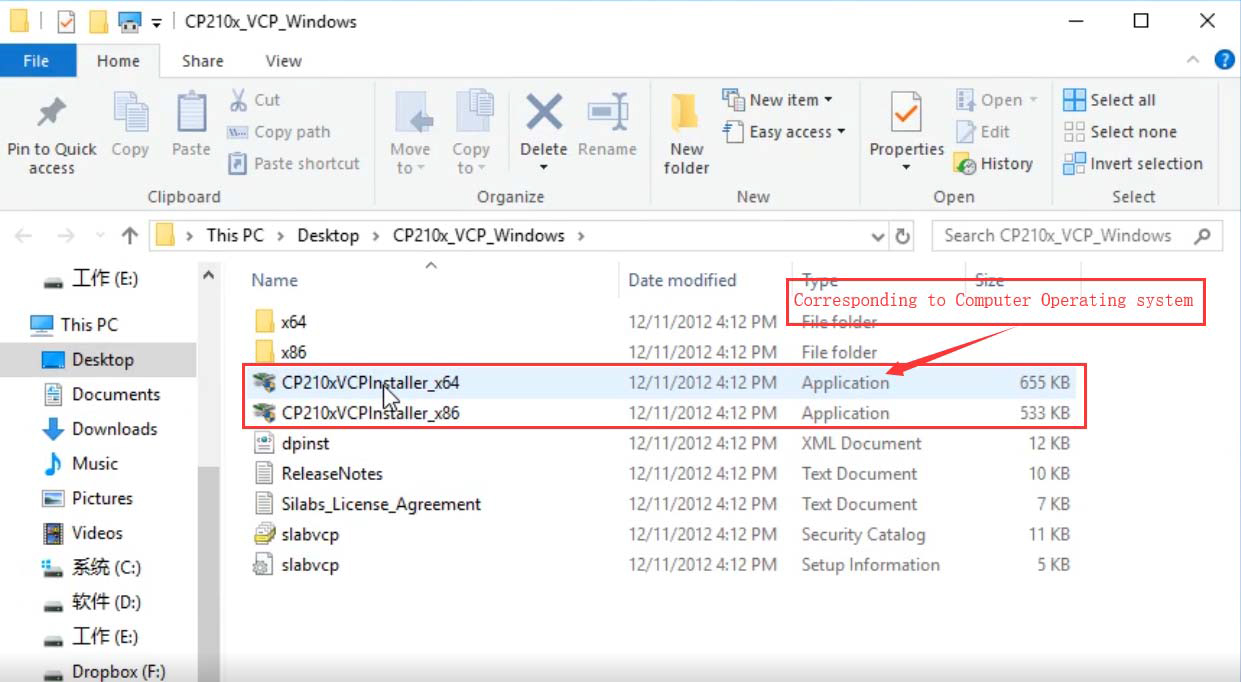Click Edit in the ribbon Open group
This screenshot has width=1241, height=682.
coord(983,132)
